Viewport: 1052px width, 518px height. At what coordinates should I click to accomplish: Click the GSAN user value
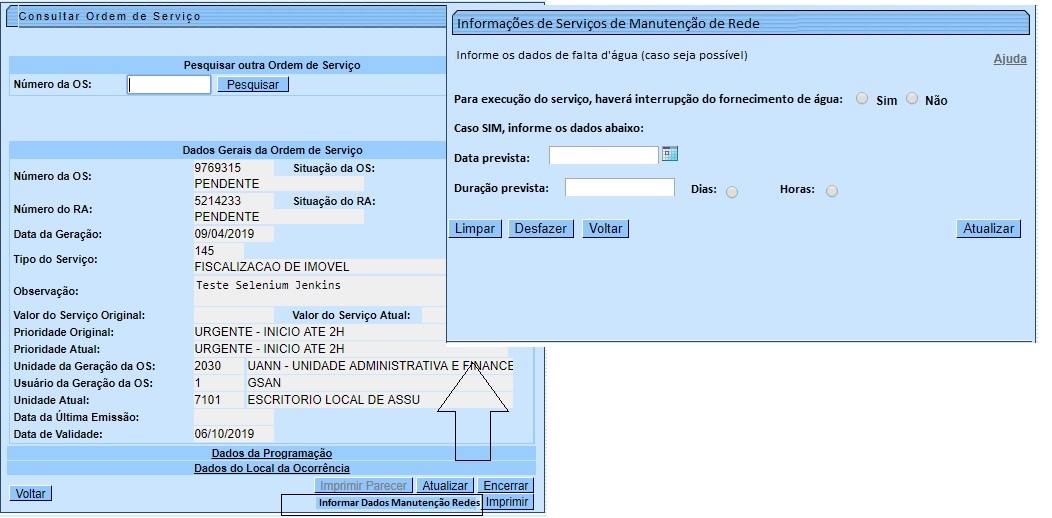pos(264,383)
